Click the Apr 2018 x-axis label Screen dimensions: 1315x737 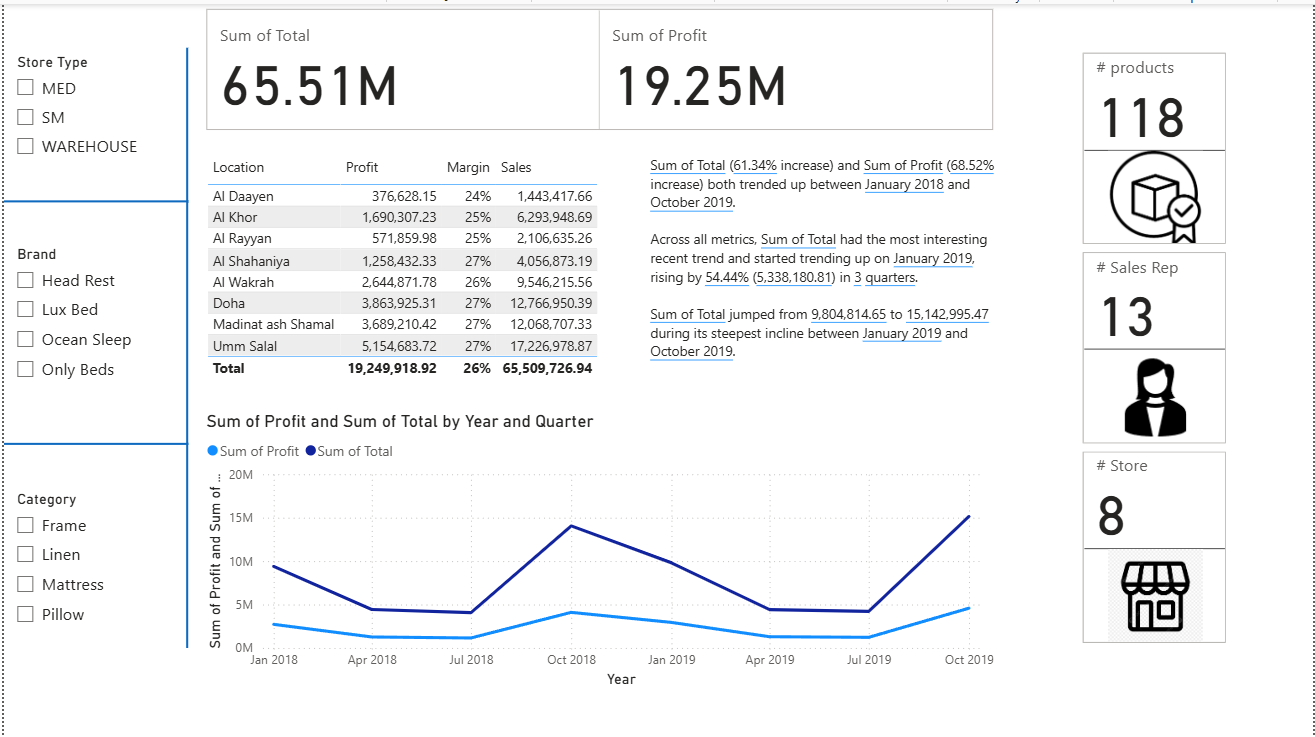pos(372,660)
